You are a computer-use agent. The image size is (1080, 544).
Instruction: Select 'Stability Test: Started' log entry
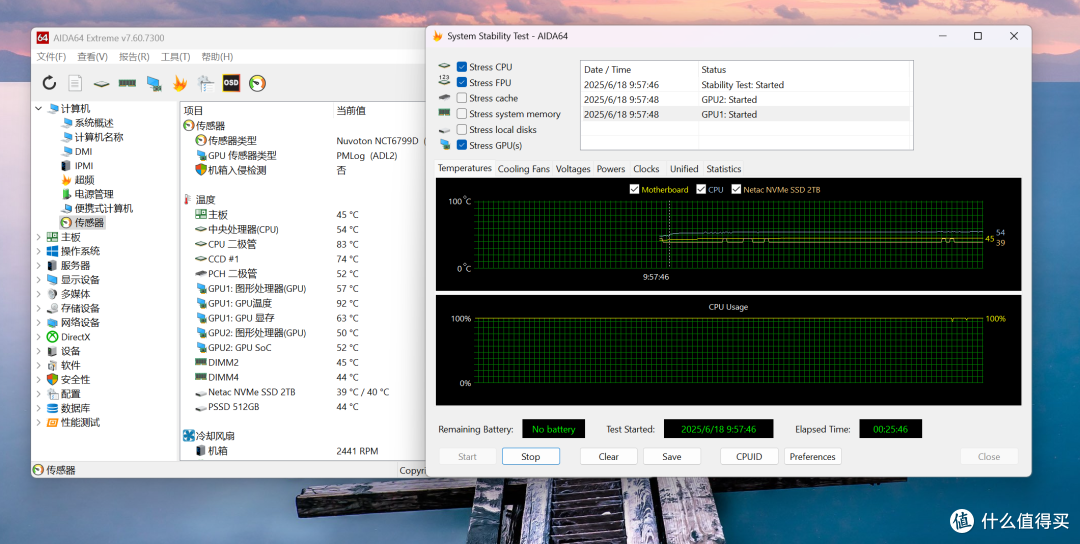click(746, 85)
